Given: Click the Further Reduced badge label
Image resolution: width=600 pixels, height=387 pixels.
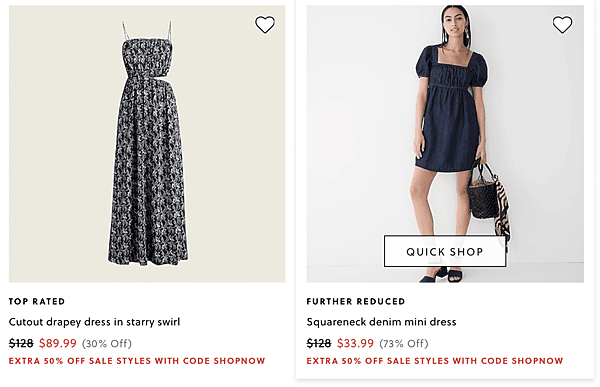Looking at the screenshot, I should (355, 302).
